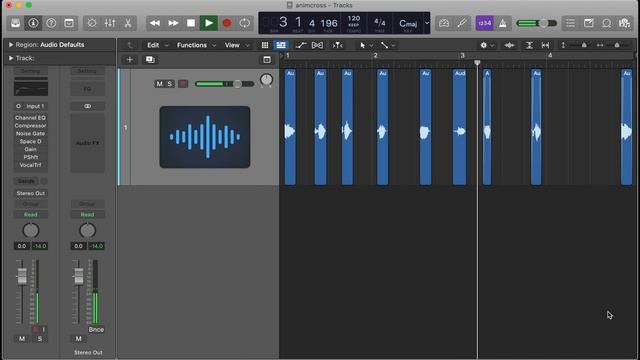Screen dimensions: 640x360
Task: Open the Snap settings gear dropdown
Action: coord(487,45)
